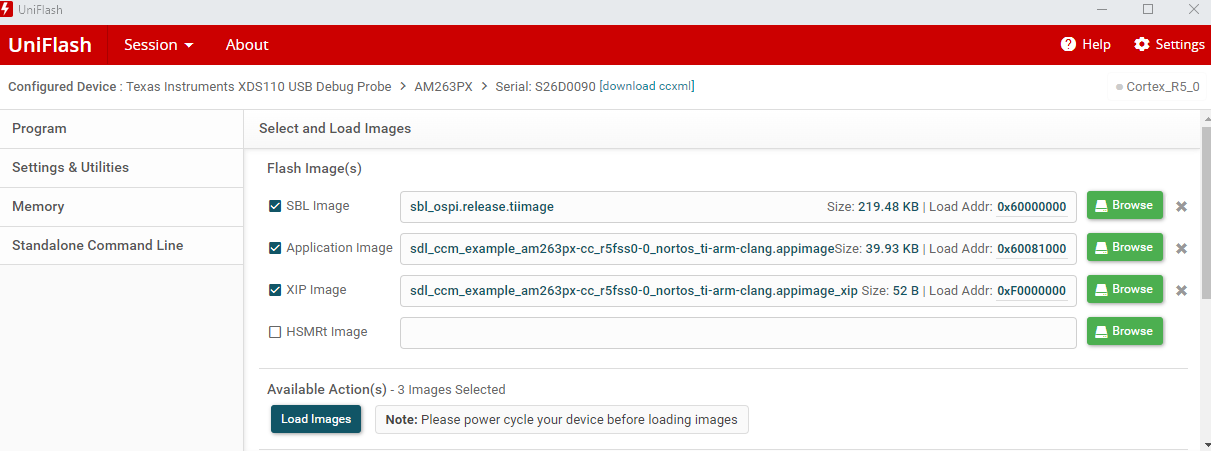The height and width of the screenshot is (451, 1211).
Task: Browse for the XIP image file
Action: (1125, 289)
